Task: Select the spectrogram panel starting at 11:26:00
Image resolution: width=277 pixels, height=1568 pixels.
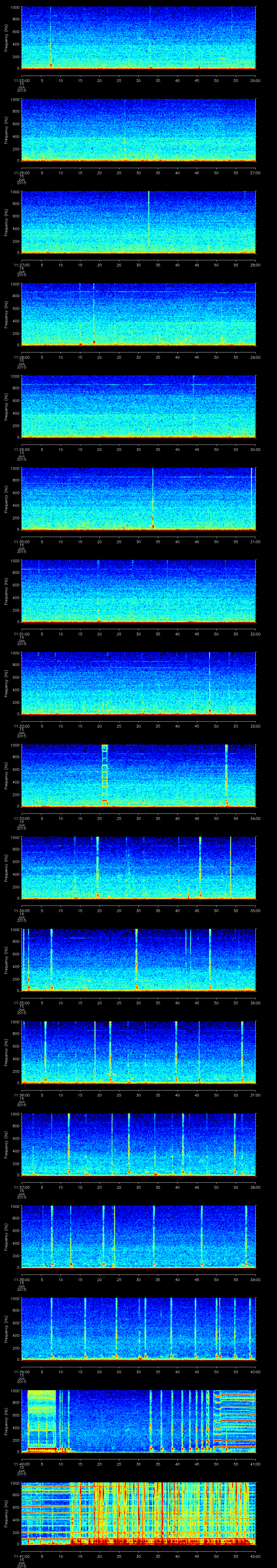Action: (x=139, y=130)
